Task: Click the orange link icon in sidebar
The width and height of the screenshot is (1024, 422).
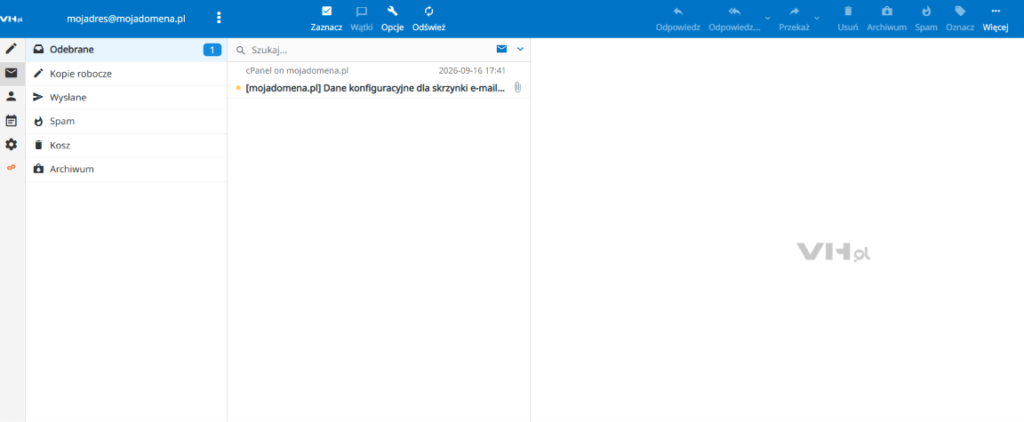Action: [x=11, y=168]
